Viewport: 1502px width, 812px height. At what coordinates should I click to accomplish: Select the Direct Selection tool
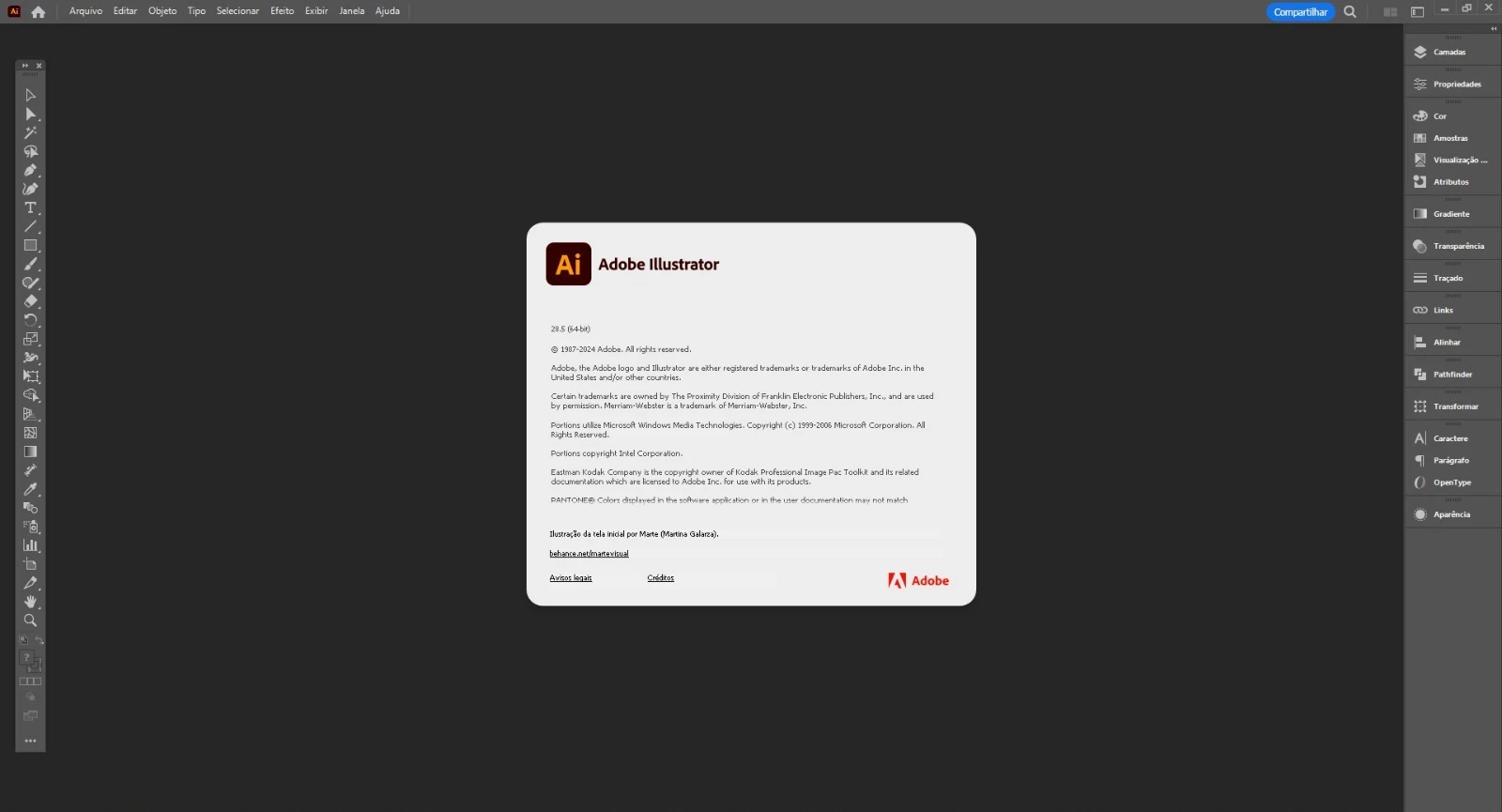30,114
